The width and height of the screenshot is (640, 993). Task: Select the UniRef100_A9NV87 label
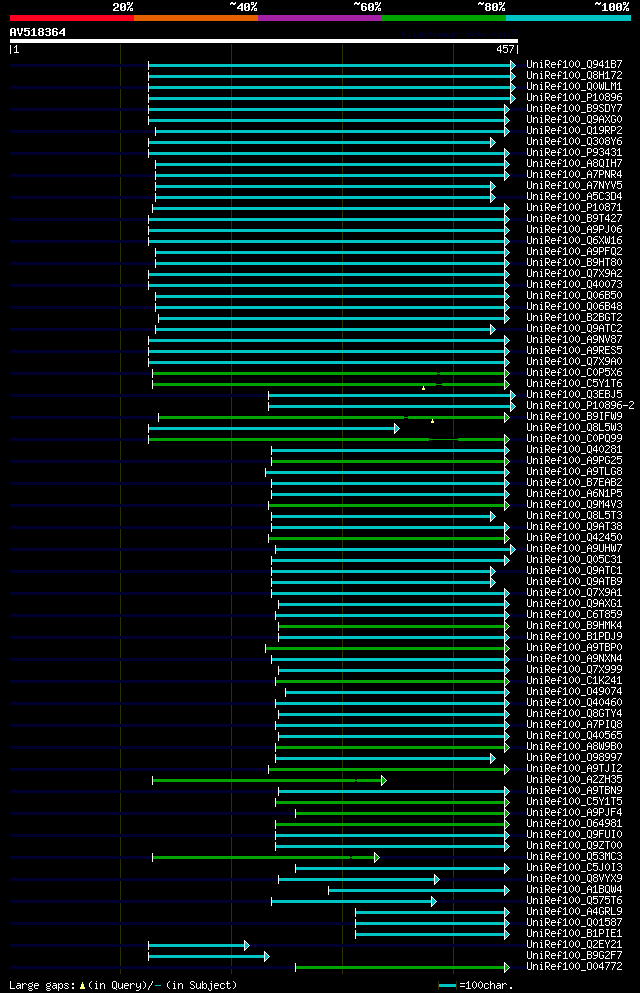(574, 339)
